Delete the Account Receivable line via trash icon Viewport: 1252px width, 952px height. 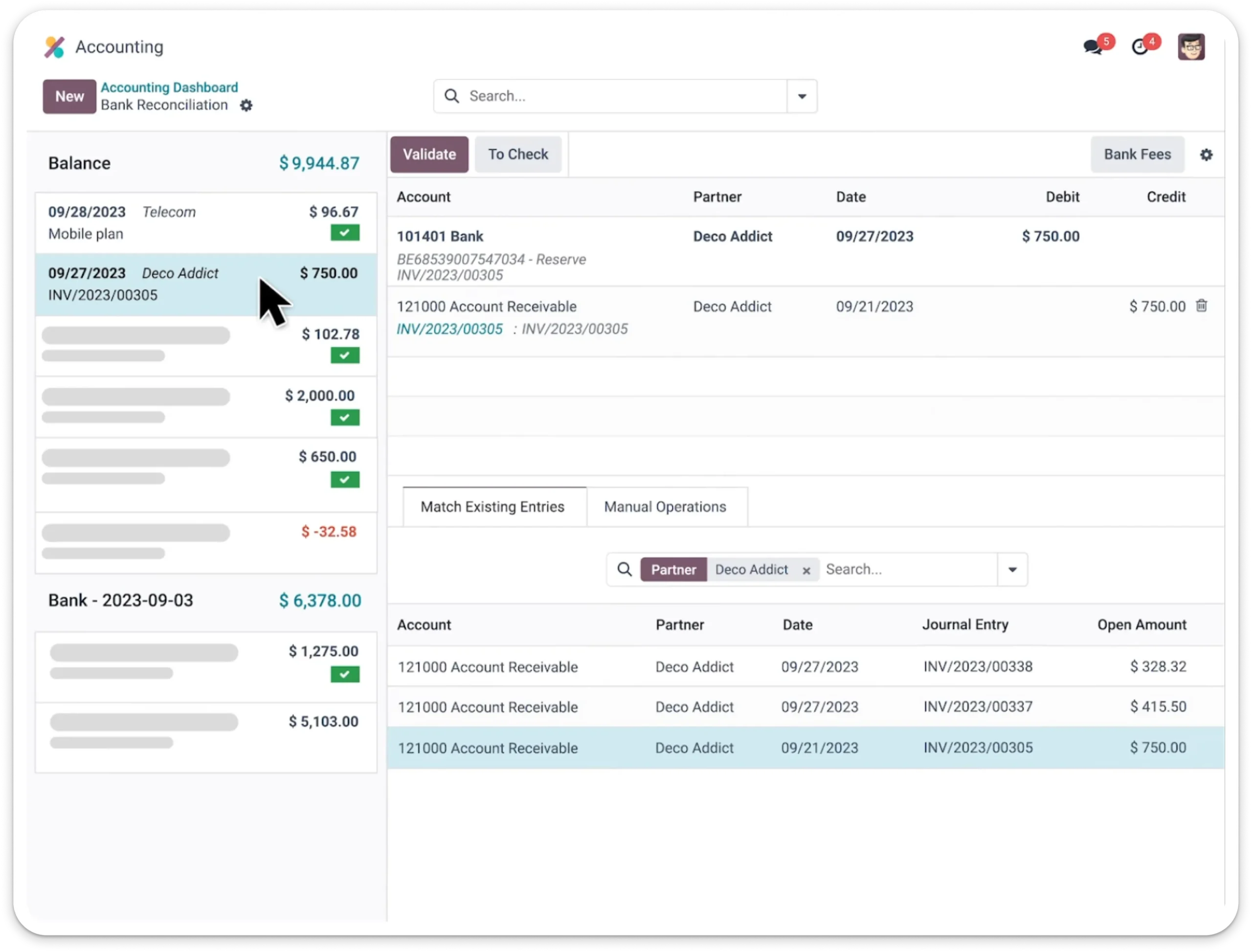pos(1202,306)
